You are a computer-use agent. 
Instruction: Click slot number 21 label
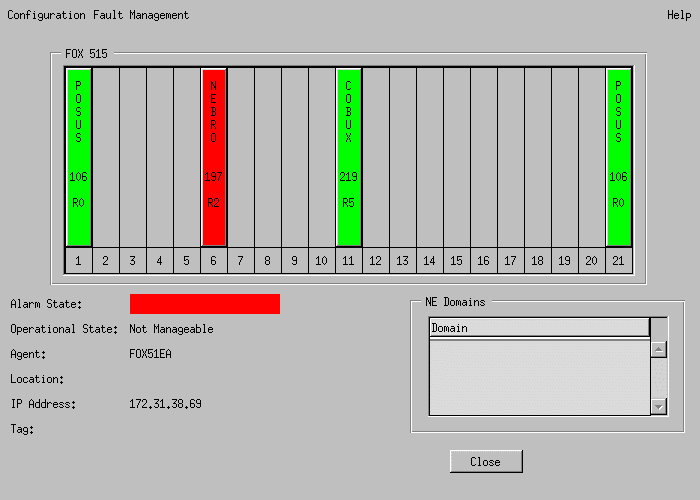(618, 261)
